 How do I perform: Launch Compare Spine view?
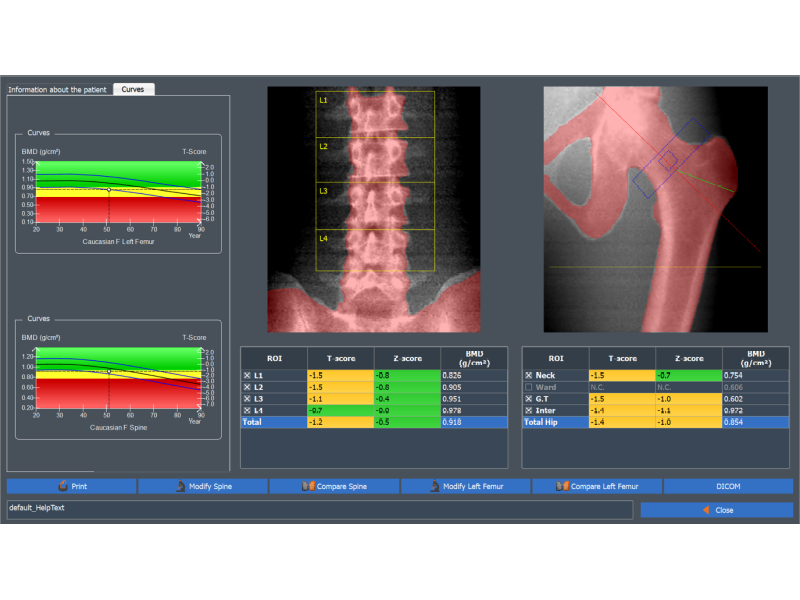(334, 486)
